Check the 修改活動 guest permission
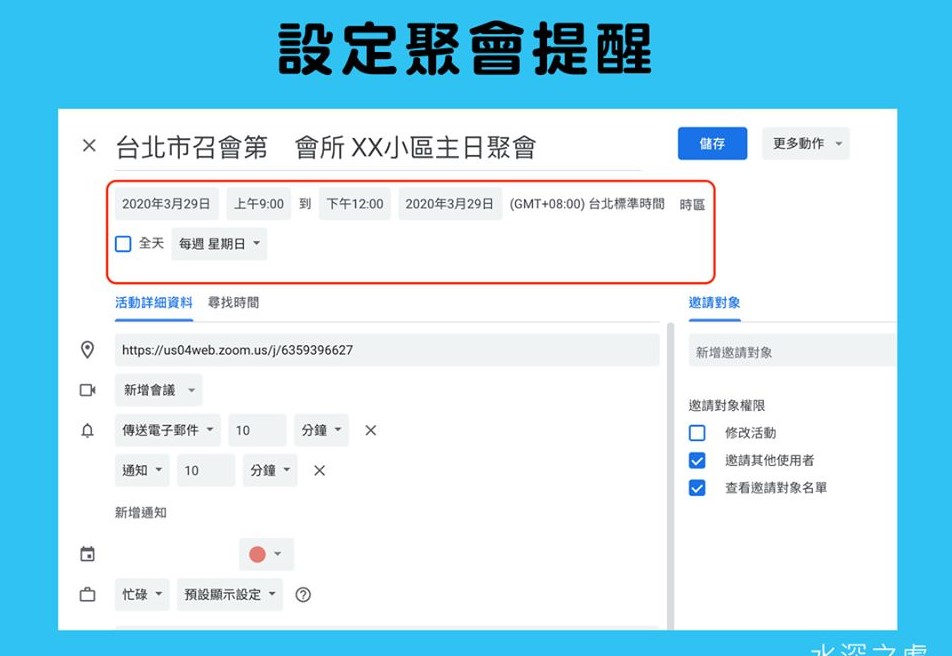The width and height of the screenshot is (952, 656). coord(697,433)
